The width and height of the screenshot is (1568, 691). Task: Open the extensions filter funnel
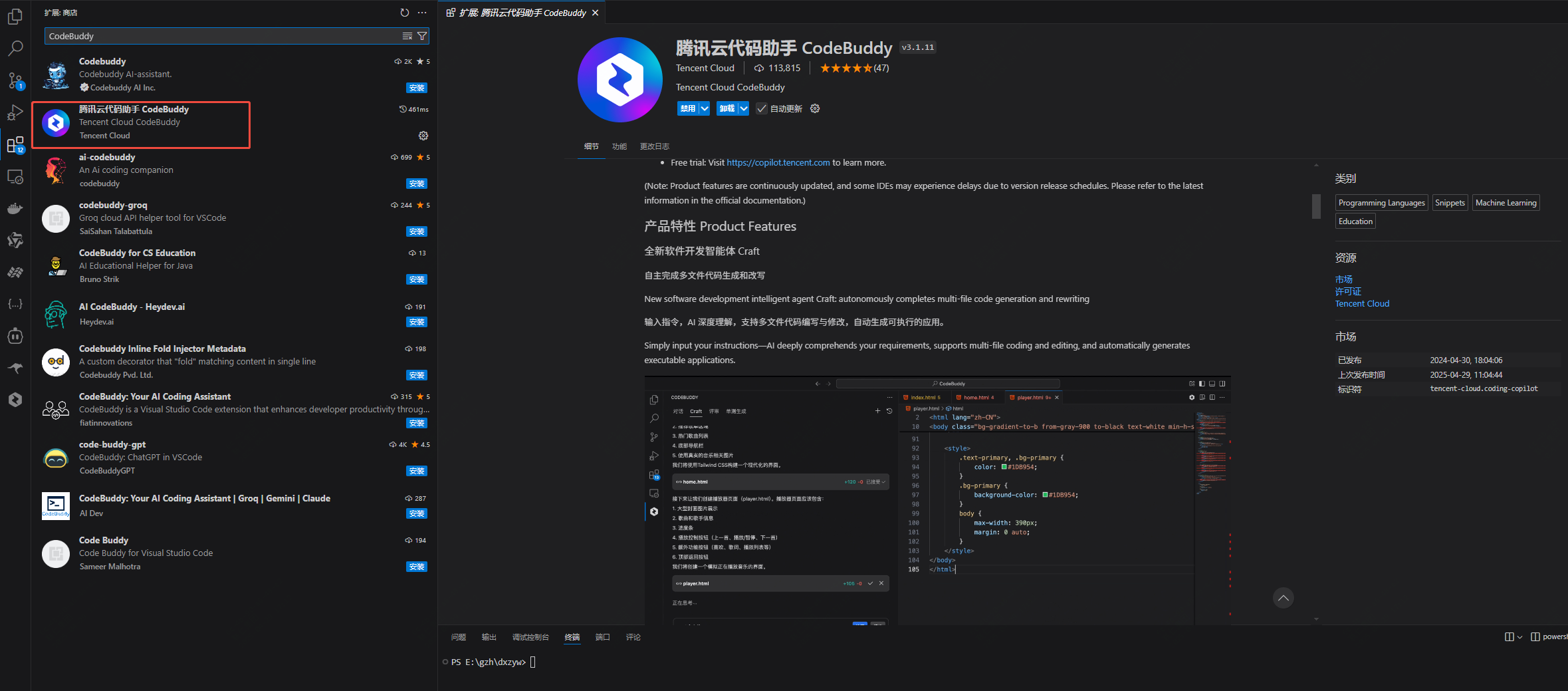pos(422,36)
